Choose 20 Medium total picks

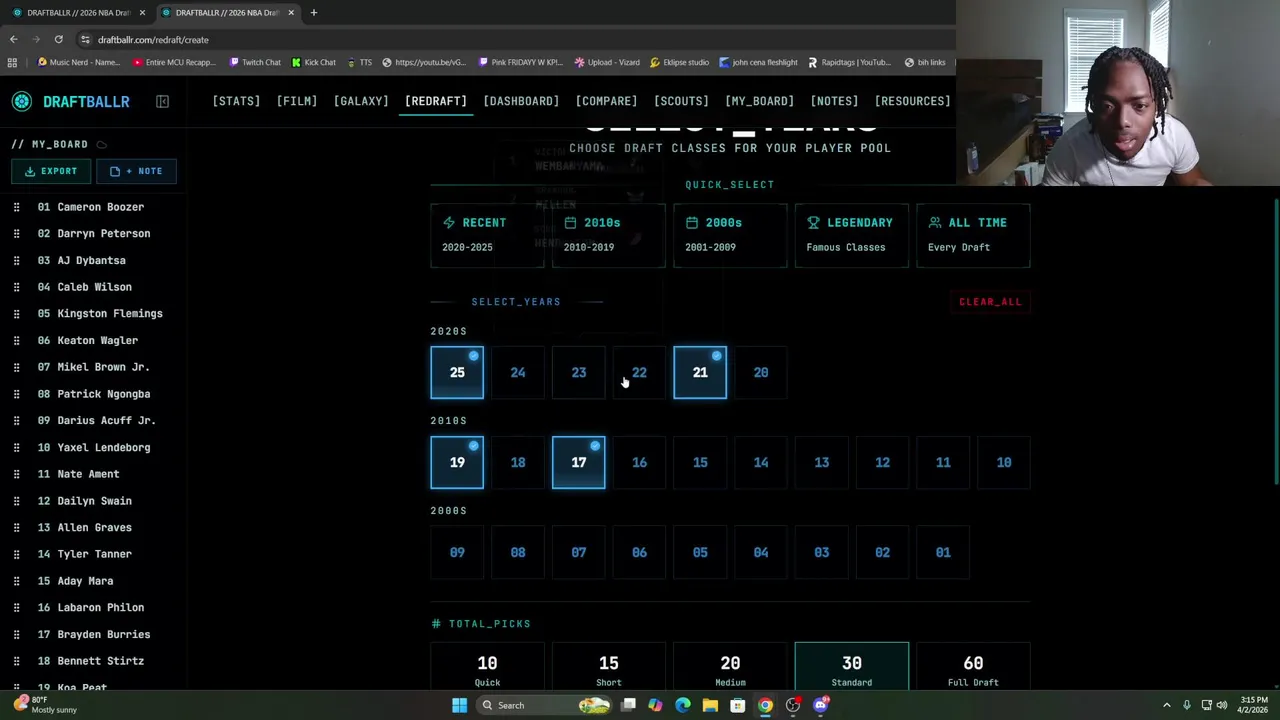click(x=730, y=667)
